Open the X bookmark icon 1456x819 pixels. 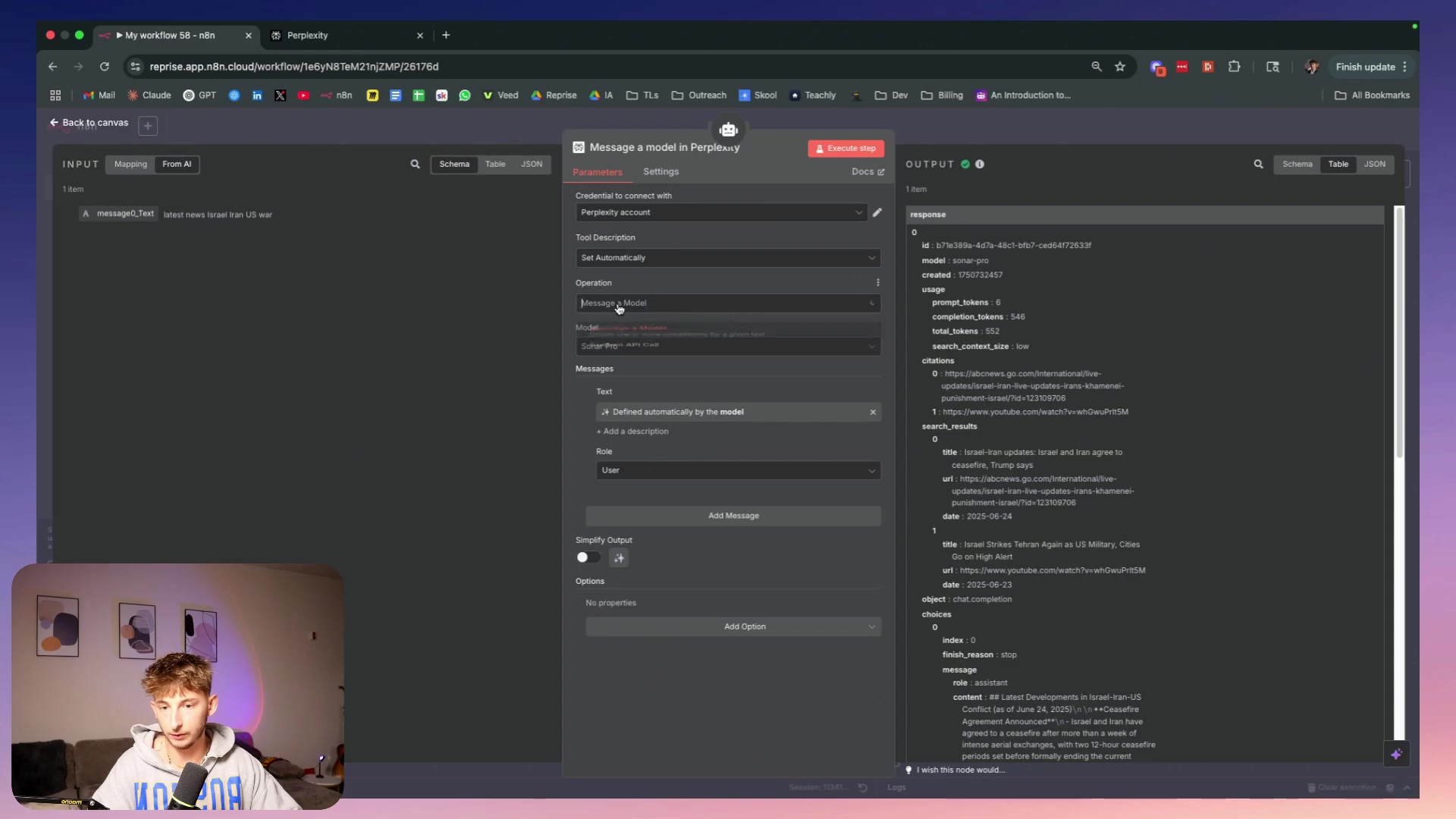point(280,96)
